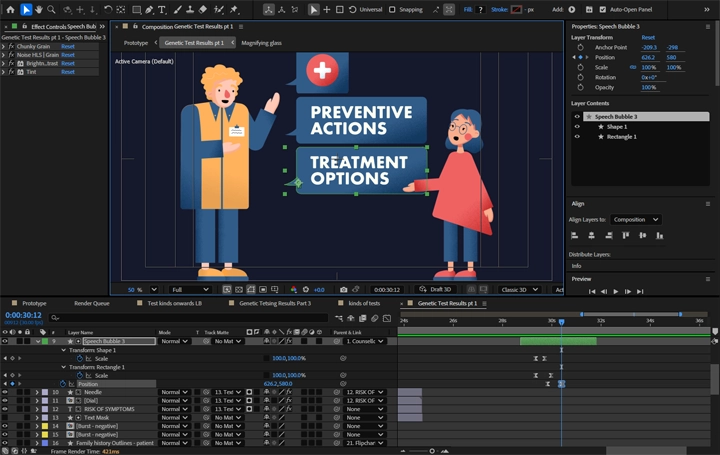This screenshot has width=720, height=455.
Task: Pick the Rectangle shape tool
Action: pyautogui.click(x=136, y=10)
